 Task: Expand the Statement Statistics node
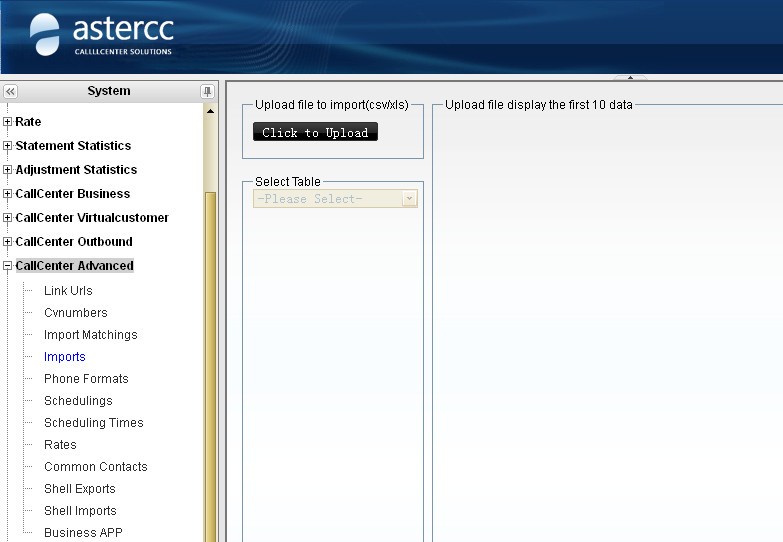[8, 146]
